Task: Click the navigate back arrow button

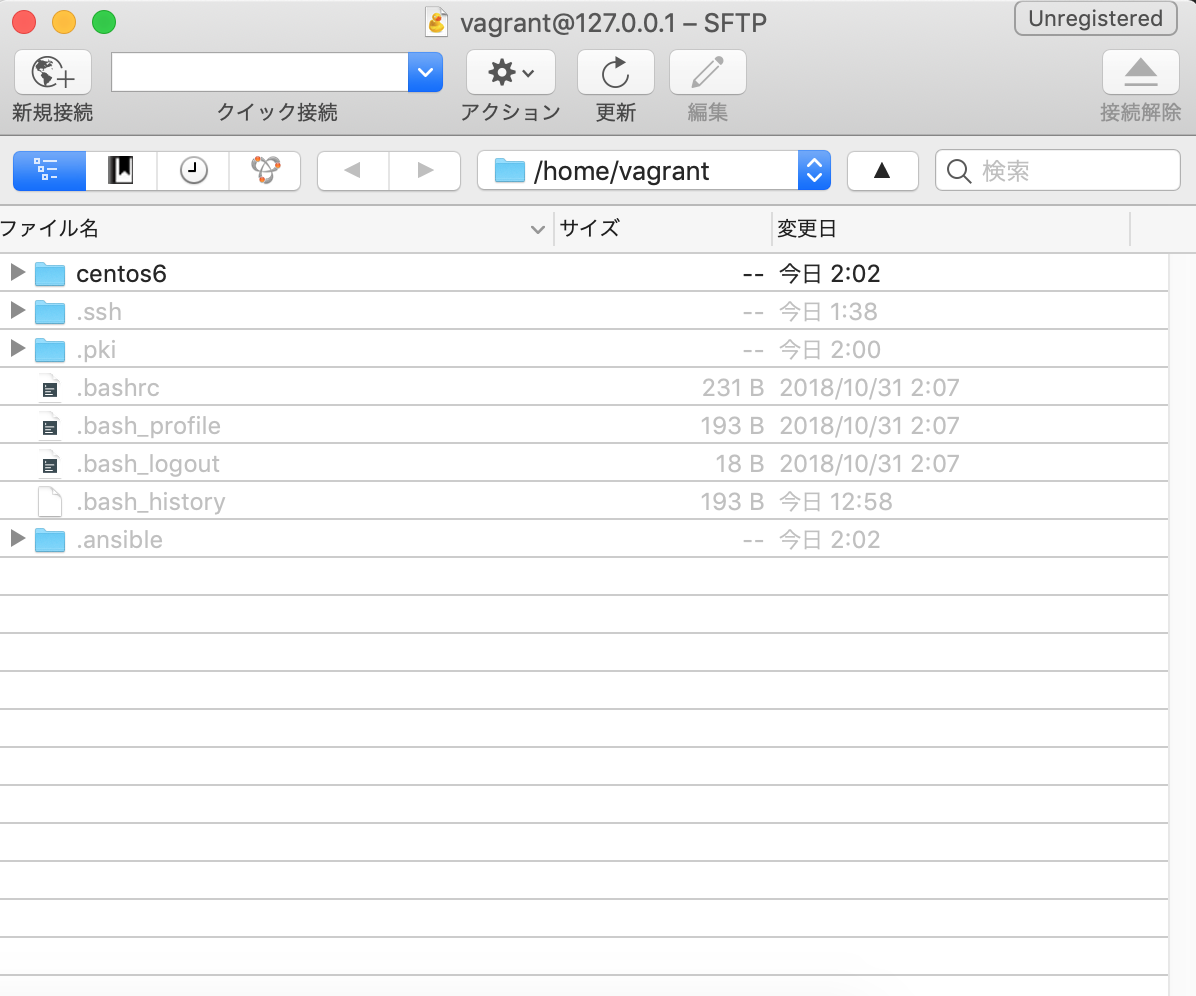Action: pos(352,171)
